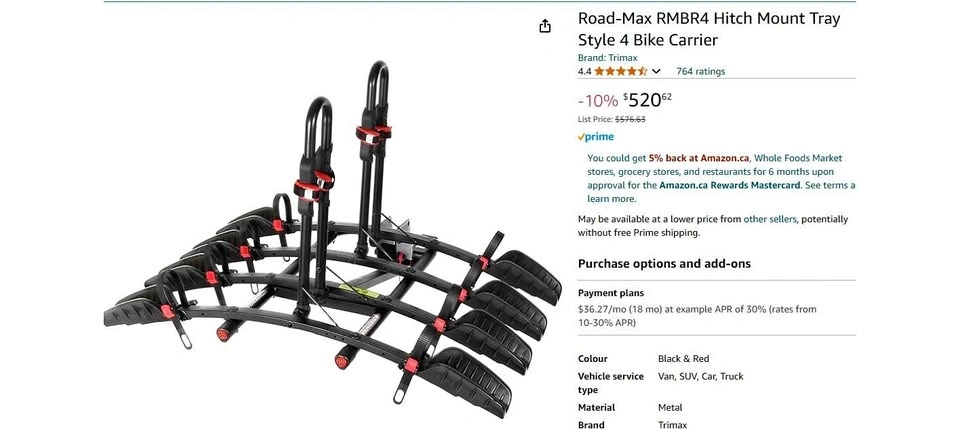Click the product title text
Viewport: 960px width, 429px height.
(x=709, y=29)
